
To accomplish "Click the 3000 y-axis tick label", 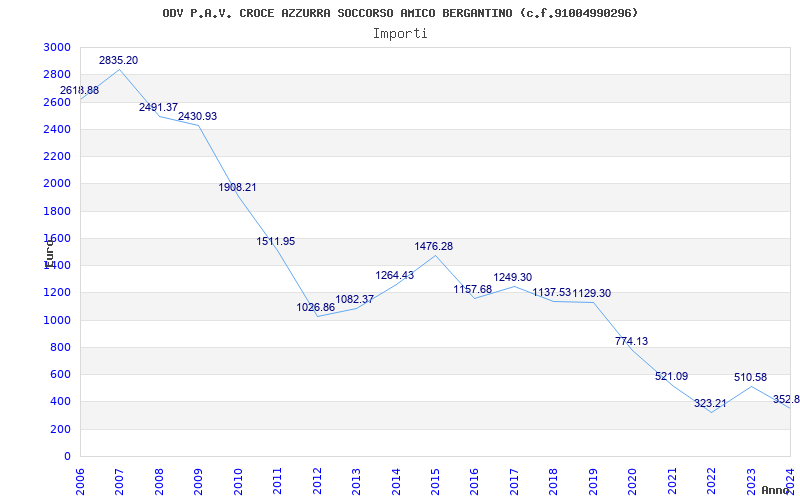I will coord(58,47).
